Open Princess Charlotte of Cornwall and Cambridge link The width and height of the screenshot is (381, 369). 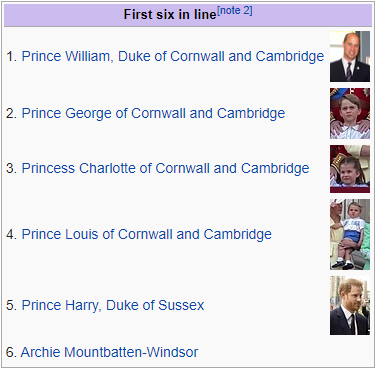coord(165,168)
